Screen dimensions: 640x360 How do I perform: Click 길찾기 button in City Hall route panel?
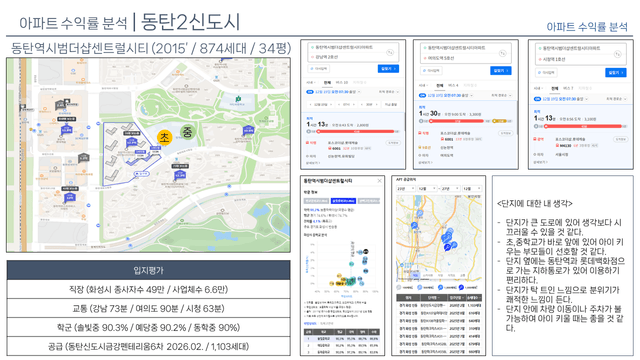tap(616, 73)
